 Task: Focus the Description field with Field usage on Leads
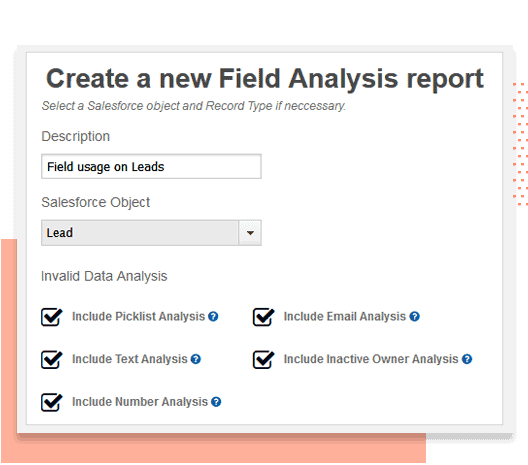click(x=151, y=166)
